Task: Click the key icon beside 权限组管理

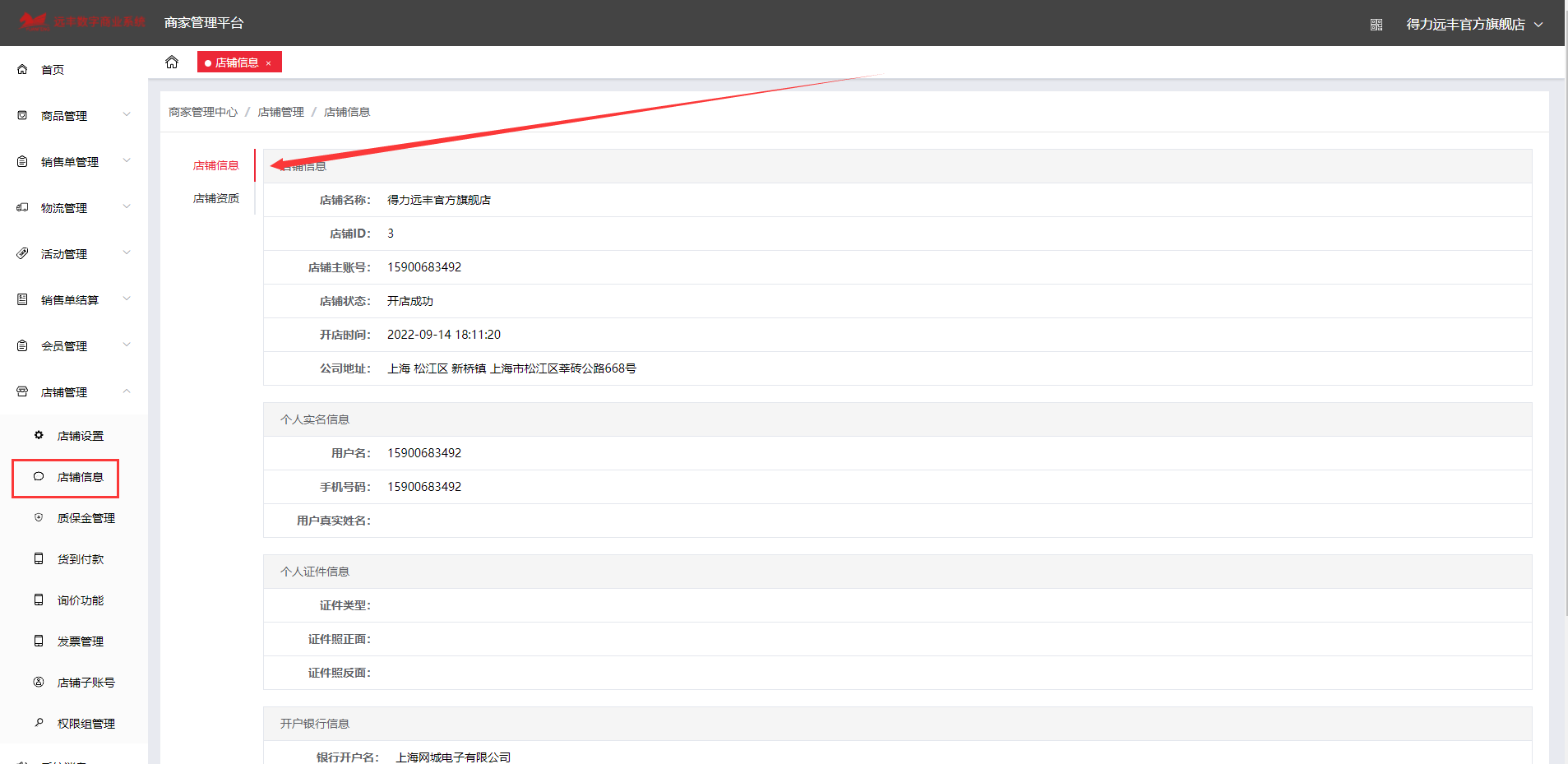Action: (39, 723)
